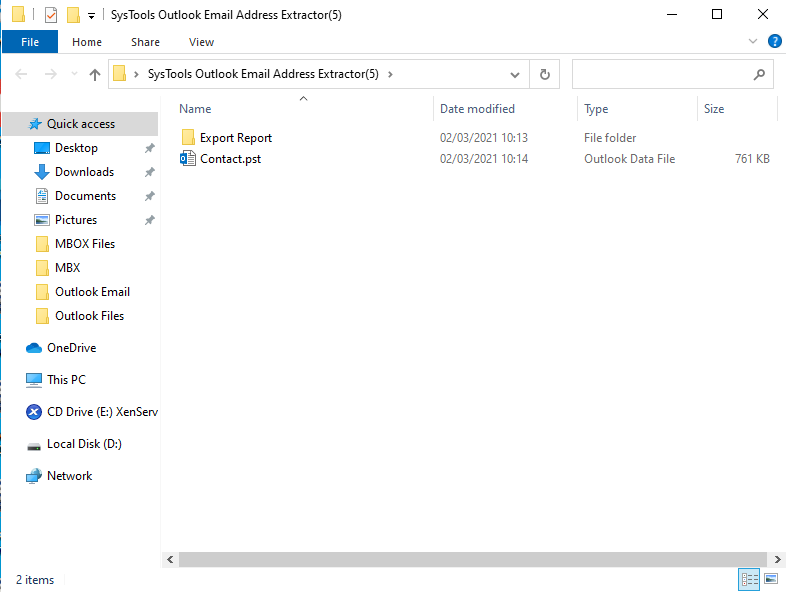This screenshot has height=592, width=787.
Task: Click the left arrow of horizontal scrollbar
Action: [x=170, y=560]
